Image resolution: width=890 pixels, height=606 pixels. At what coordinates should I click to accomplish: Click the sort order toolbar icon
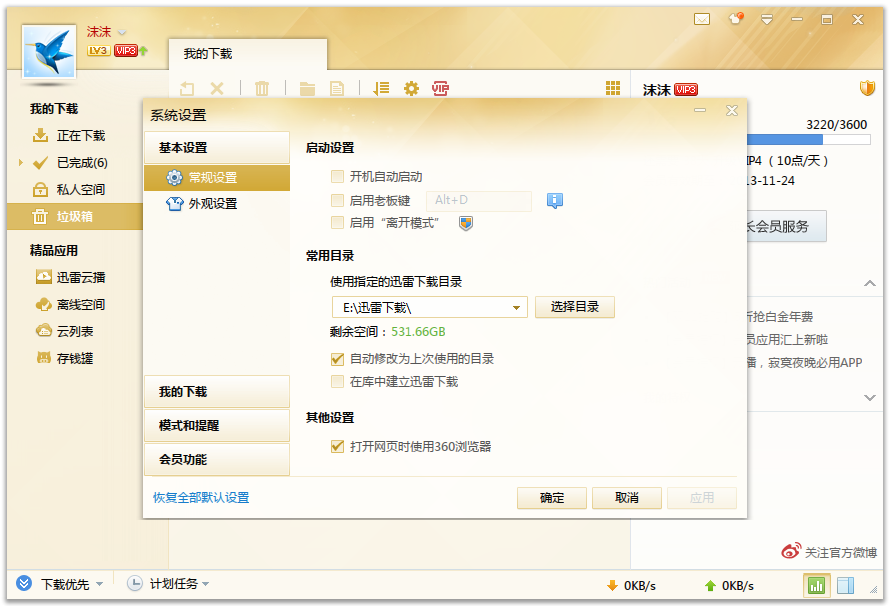click(381, 89)
